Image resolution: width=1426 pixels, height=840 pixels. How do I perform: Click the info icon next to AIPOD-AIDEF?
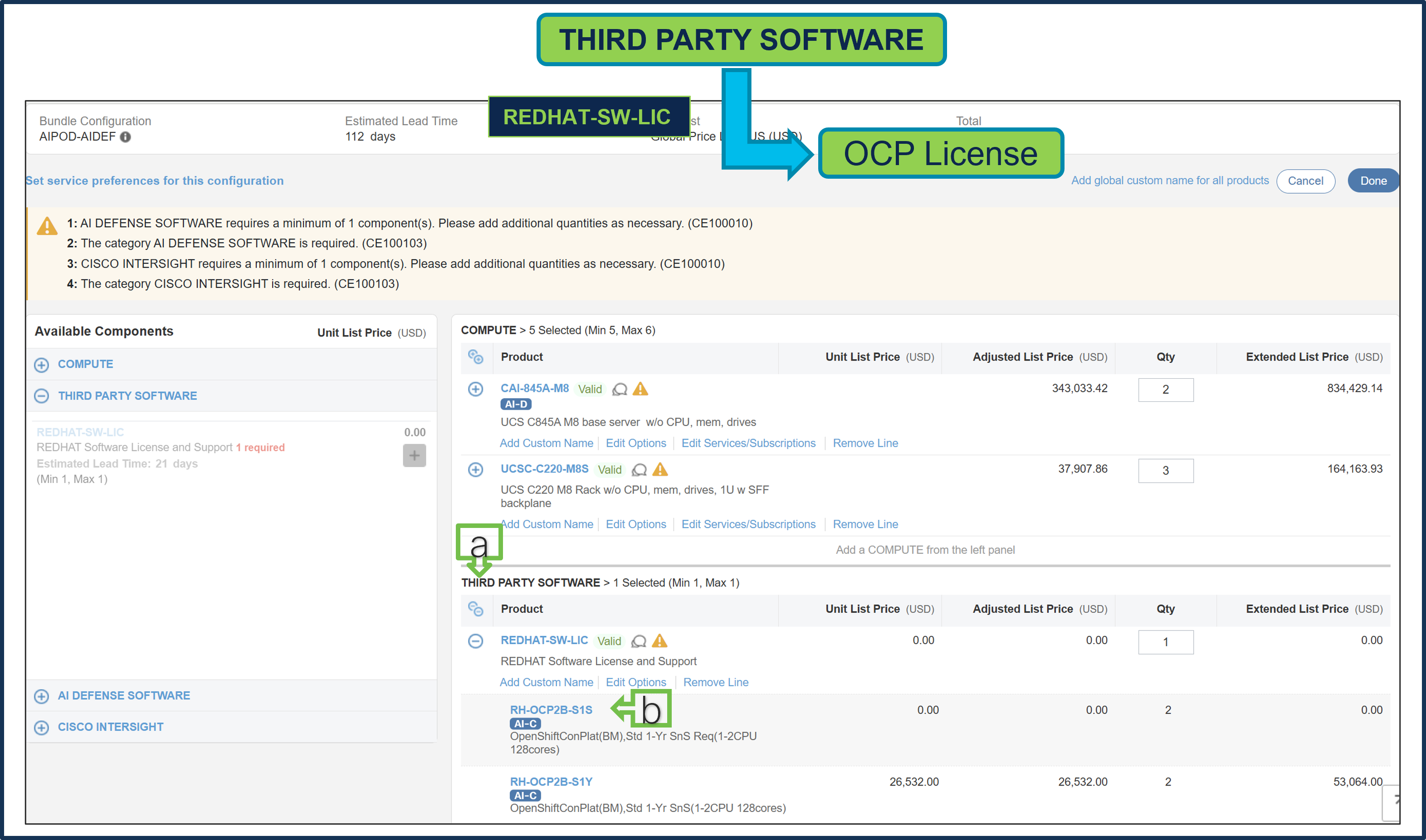click(x=126, y=137)
